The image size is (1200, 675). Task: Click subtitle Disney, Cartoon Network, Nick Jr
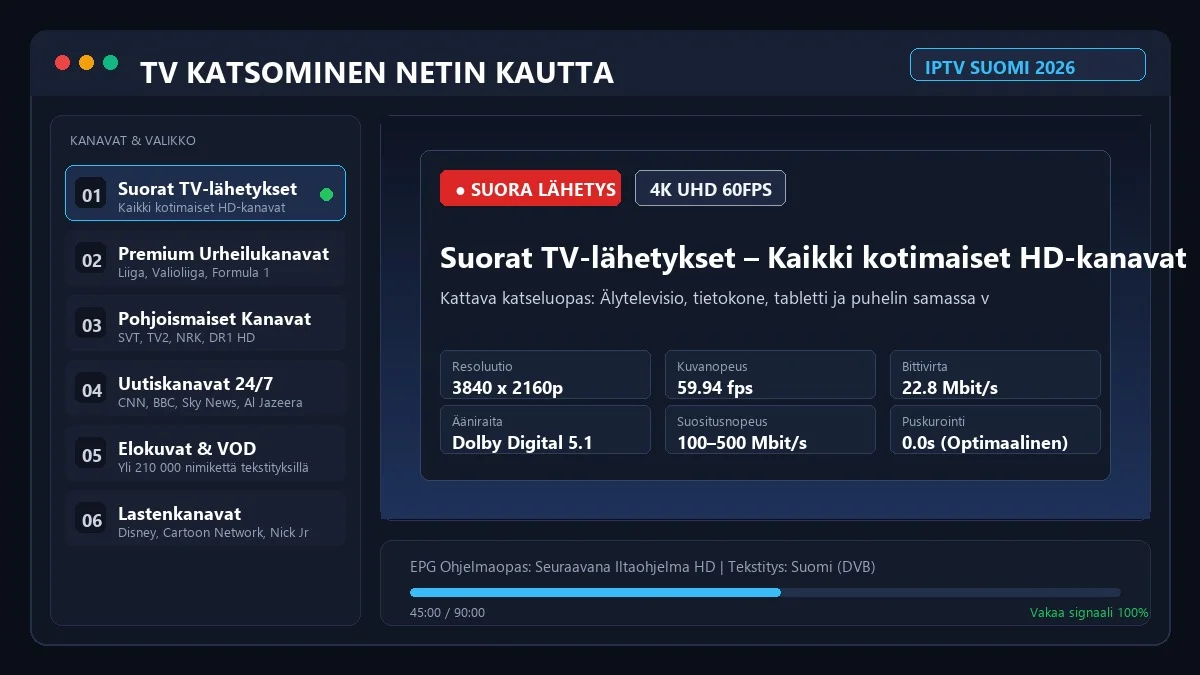[213, 533]
